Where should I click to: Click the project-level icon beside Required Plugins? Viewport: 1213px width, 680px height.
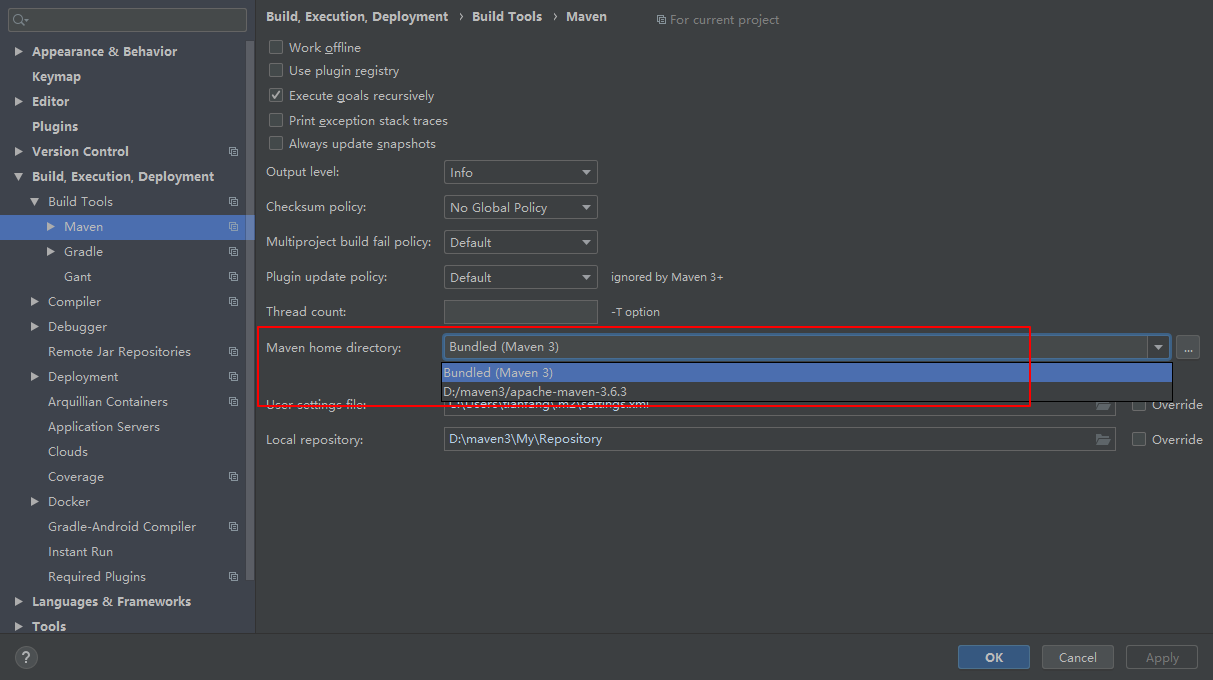coord(233,577)
